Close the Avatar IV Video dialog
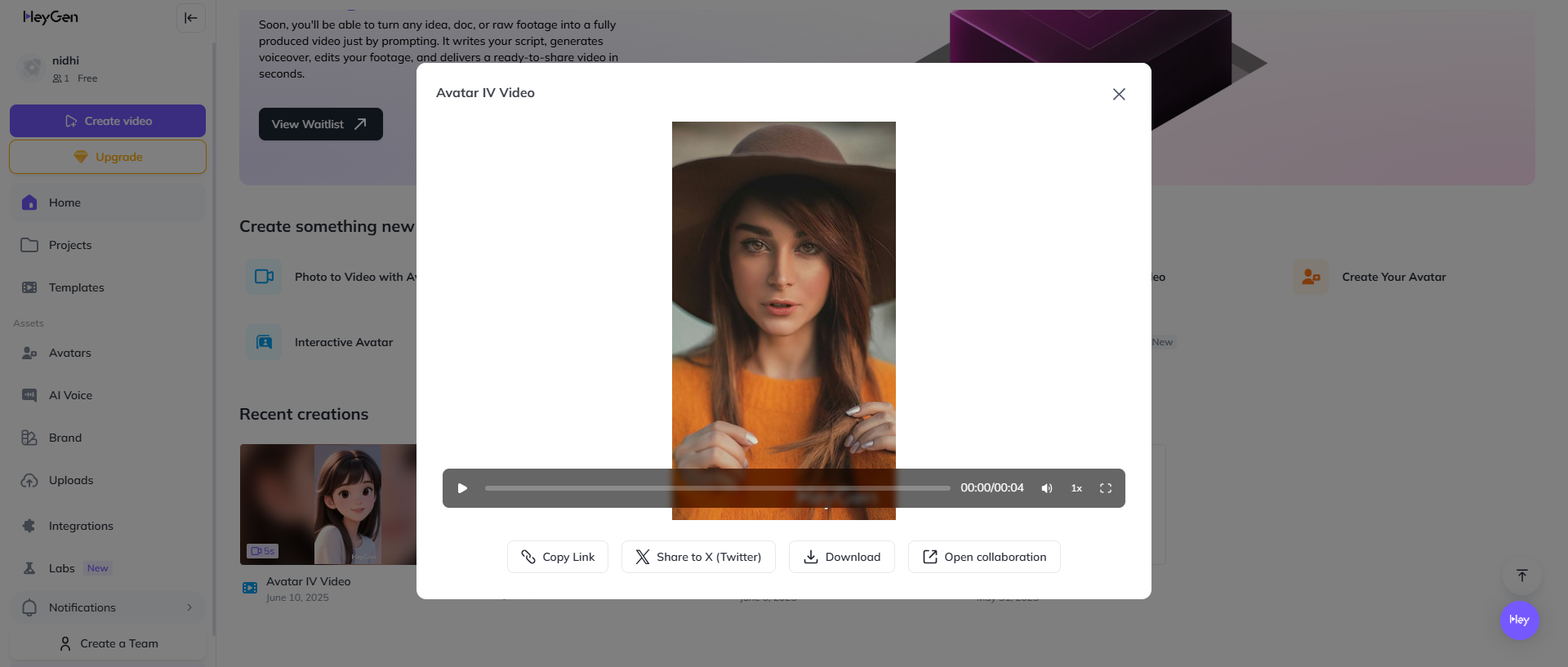 point(1119,94)
